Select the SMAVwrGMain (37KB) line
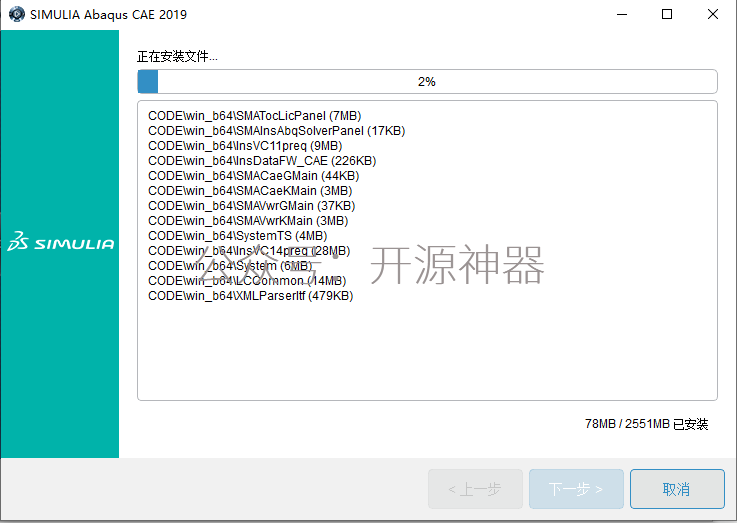This screenshot has width=737, height=523. (251, 206)
